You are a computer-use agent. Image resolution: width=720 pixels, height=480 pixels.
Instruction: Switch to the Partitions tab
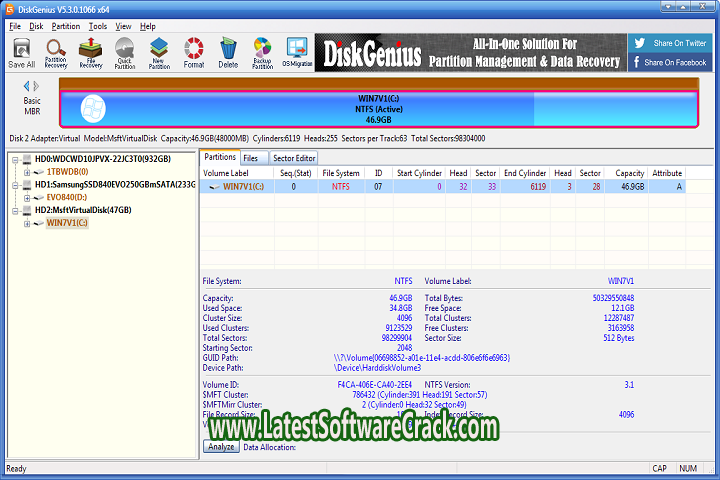220,157
